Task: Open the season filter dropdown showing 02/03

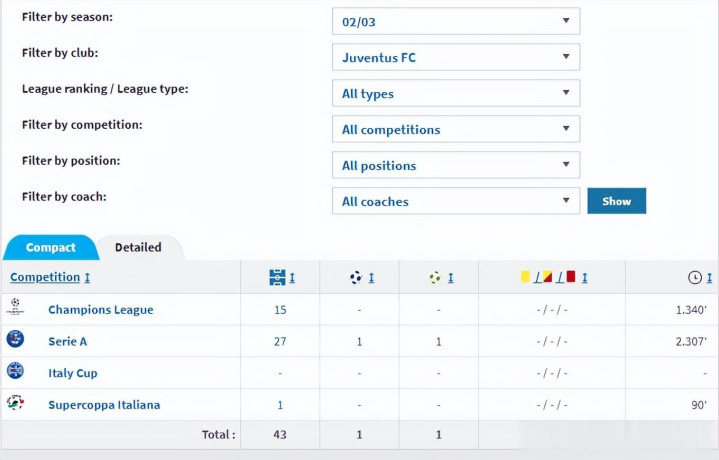Action: (x=456, y=21)
